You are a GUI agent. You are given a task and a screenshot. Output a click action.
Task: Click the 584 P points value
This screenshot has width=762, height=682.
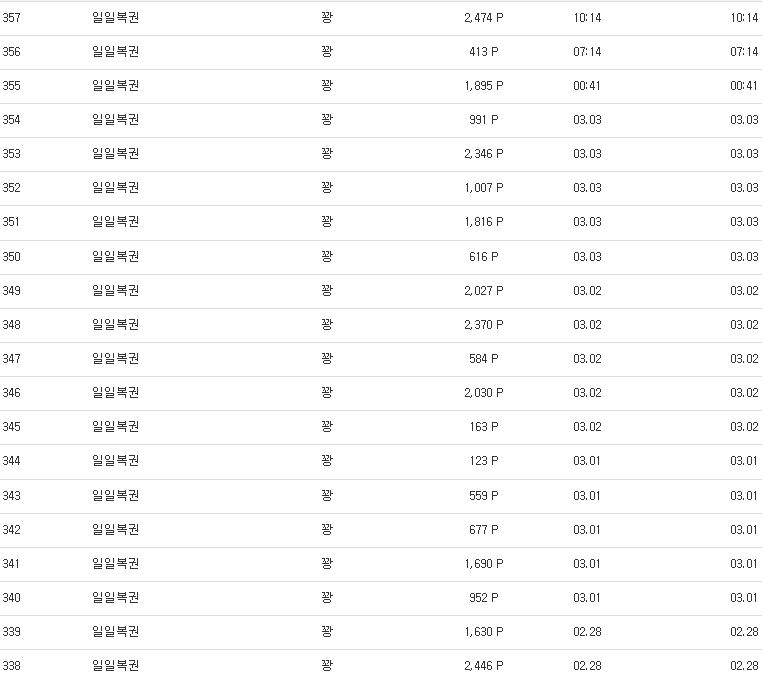484,359
